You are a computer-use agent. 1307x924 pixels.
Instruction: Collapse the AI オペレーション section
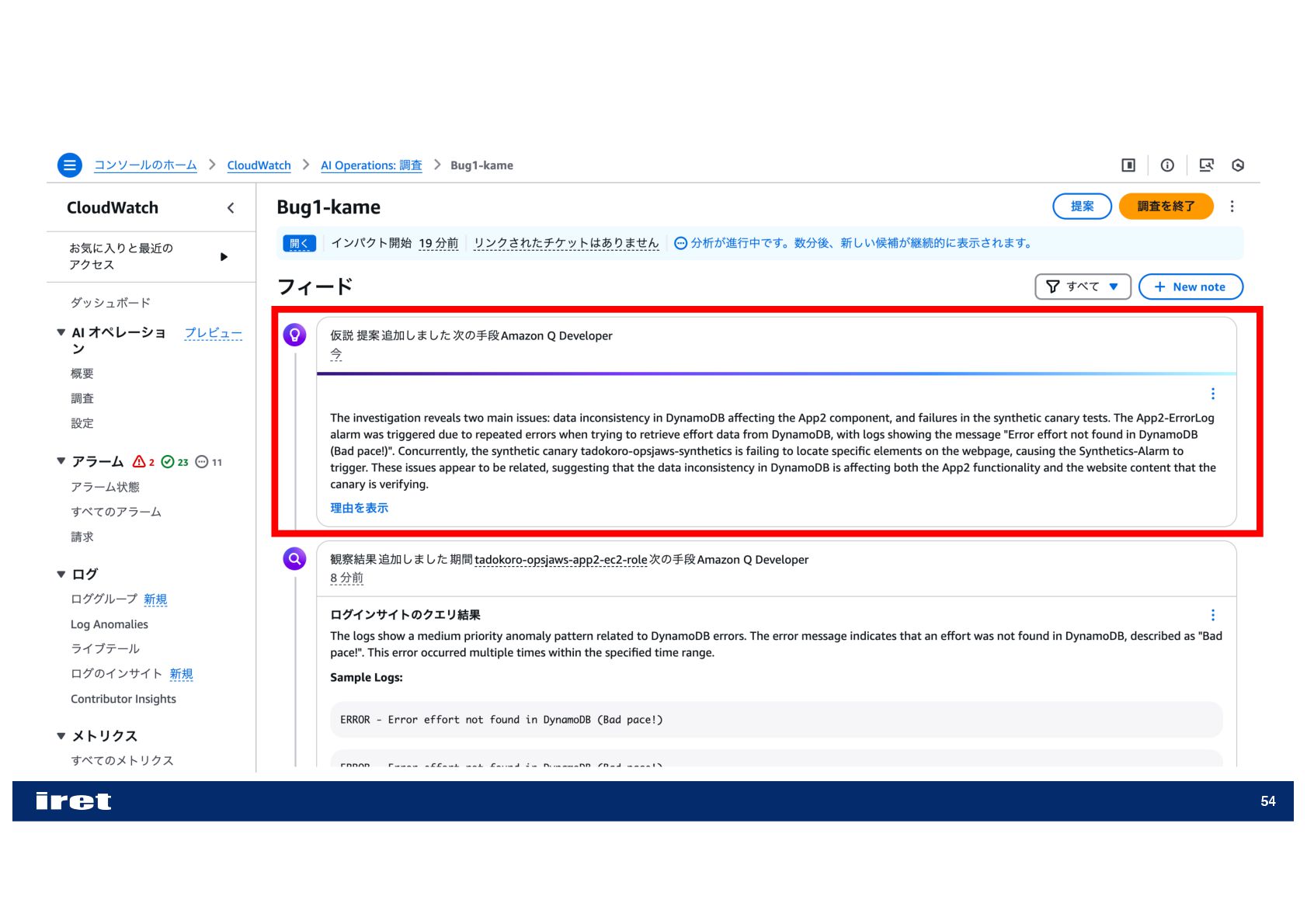click(61, 332)
